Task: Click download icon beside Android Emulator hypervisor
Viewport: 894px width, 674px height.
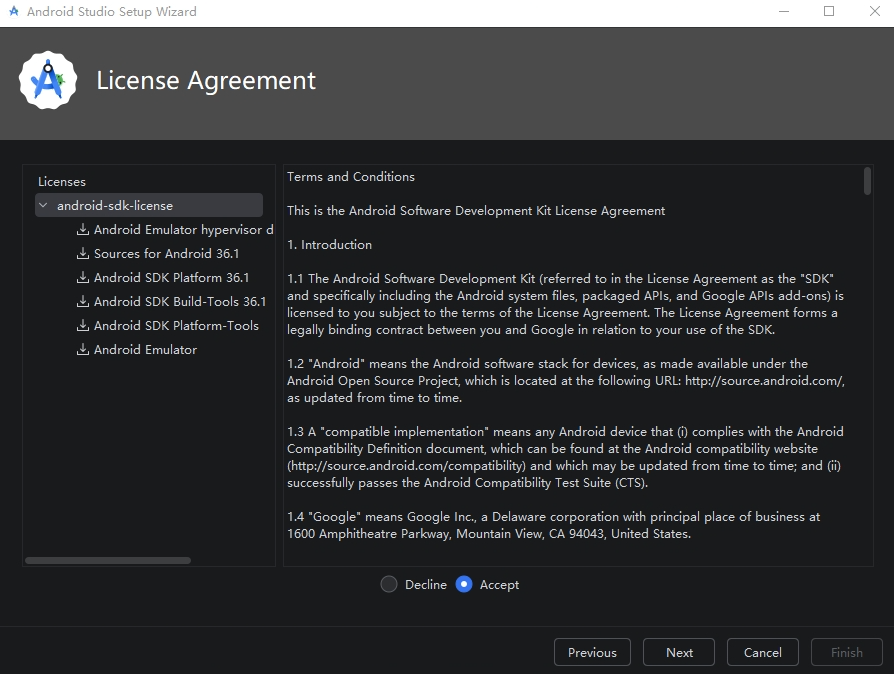Action: click(83, 229)
